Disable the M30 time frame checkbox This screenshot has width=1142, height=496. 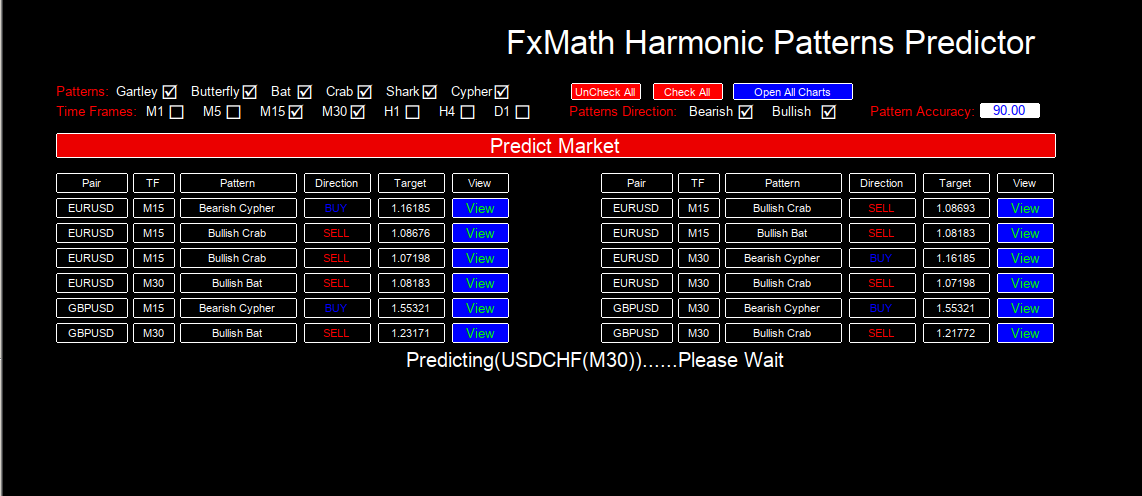click(358, 112)
